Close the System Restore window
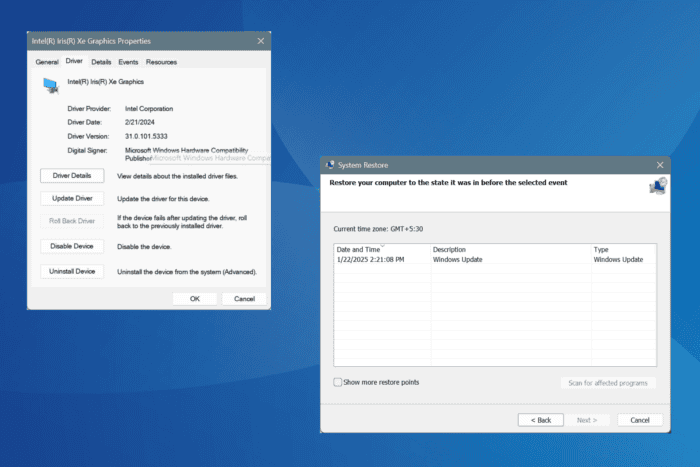This screenshot has width=700, height=467. click(x=660, y=165)
